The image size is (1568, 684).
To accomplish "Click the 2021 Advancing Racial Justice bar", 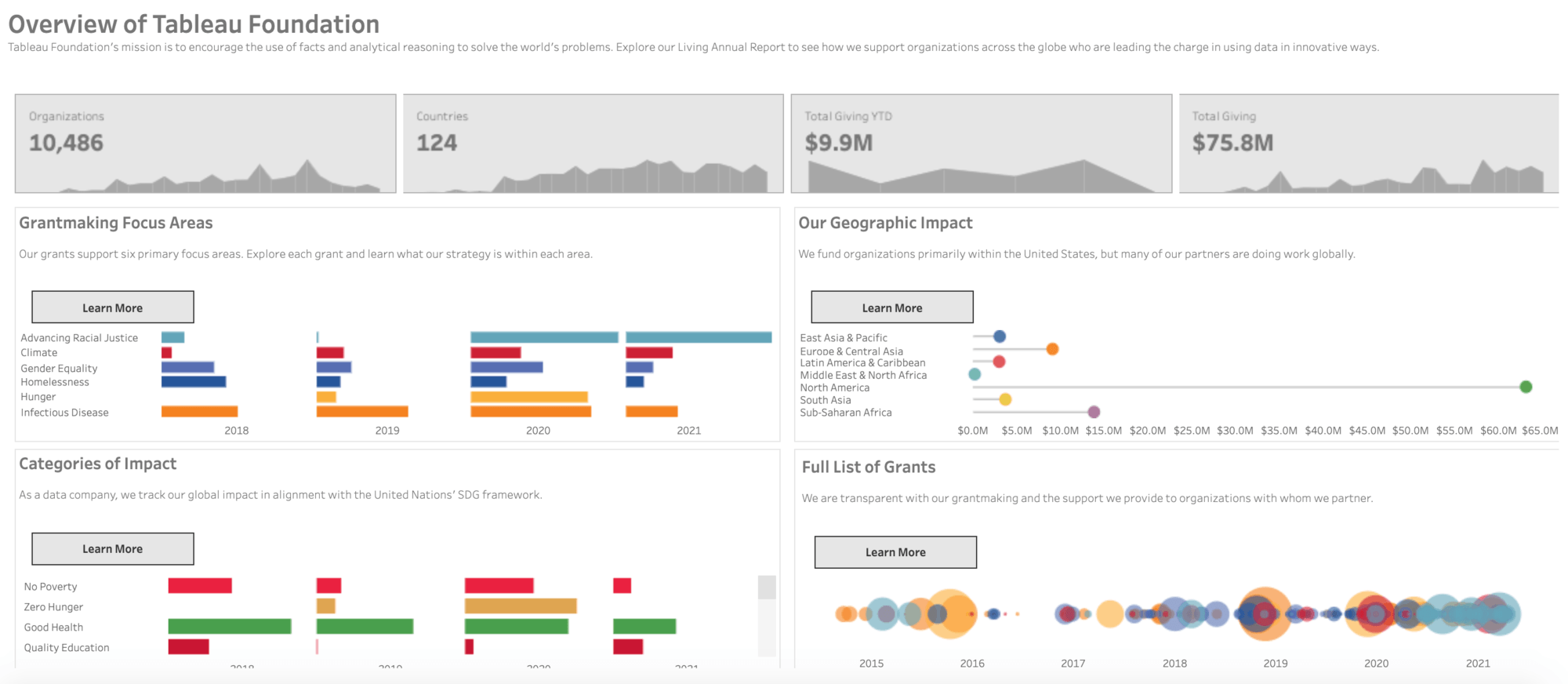I will point(699,337).
